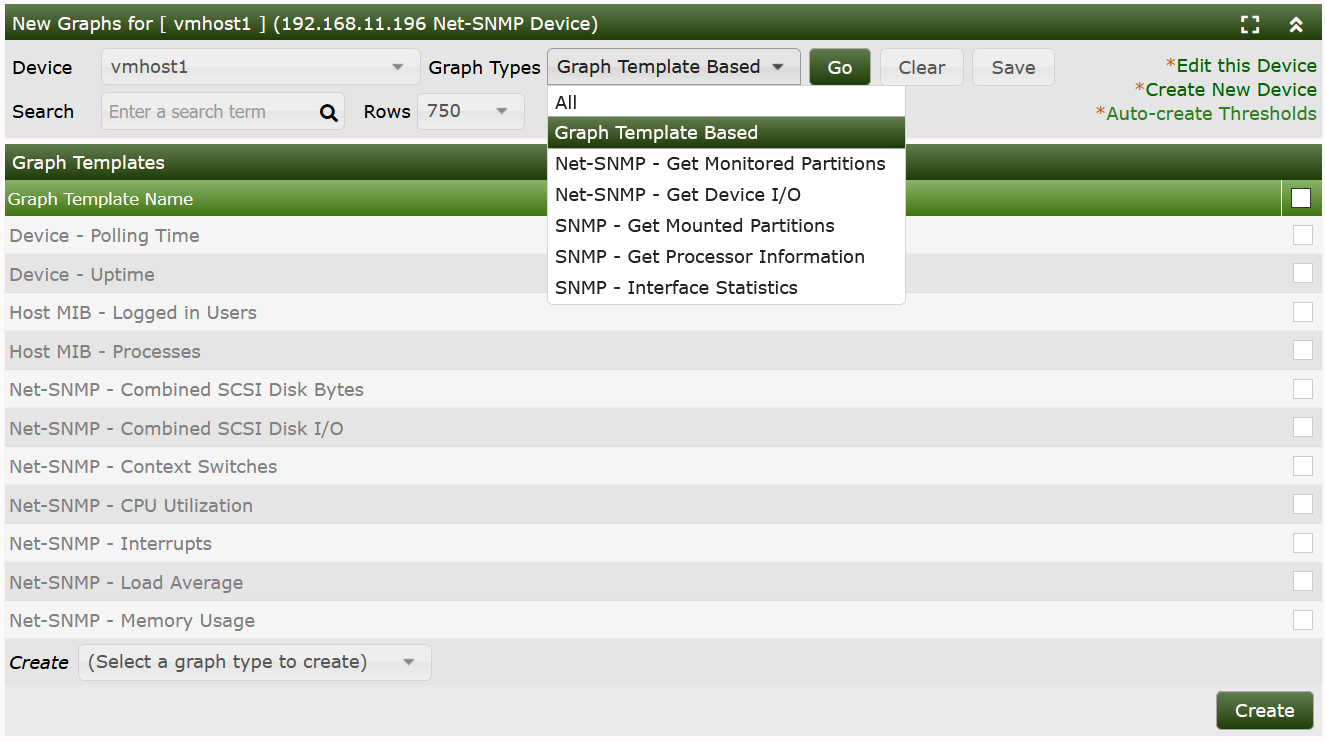Toggle the Graph Types combo box
Image resolution: width=1325 pixels, height=742 pixels.
pos(673,67)
